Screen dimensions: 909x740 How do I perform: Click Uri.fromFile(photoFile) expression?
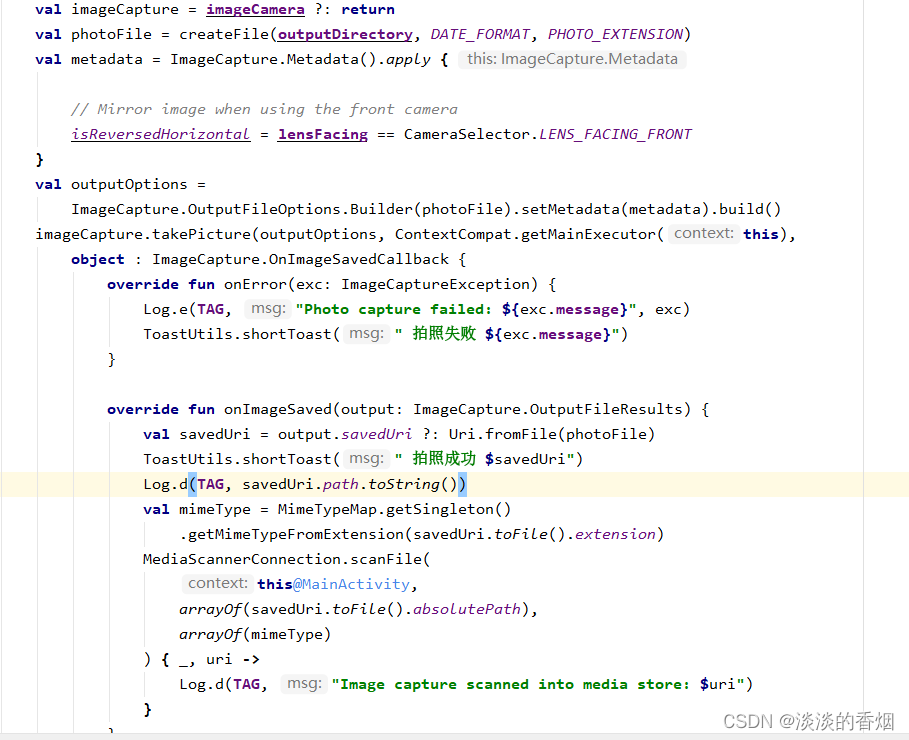click(x=552, y=434)
